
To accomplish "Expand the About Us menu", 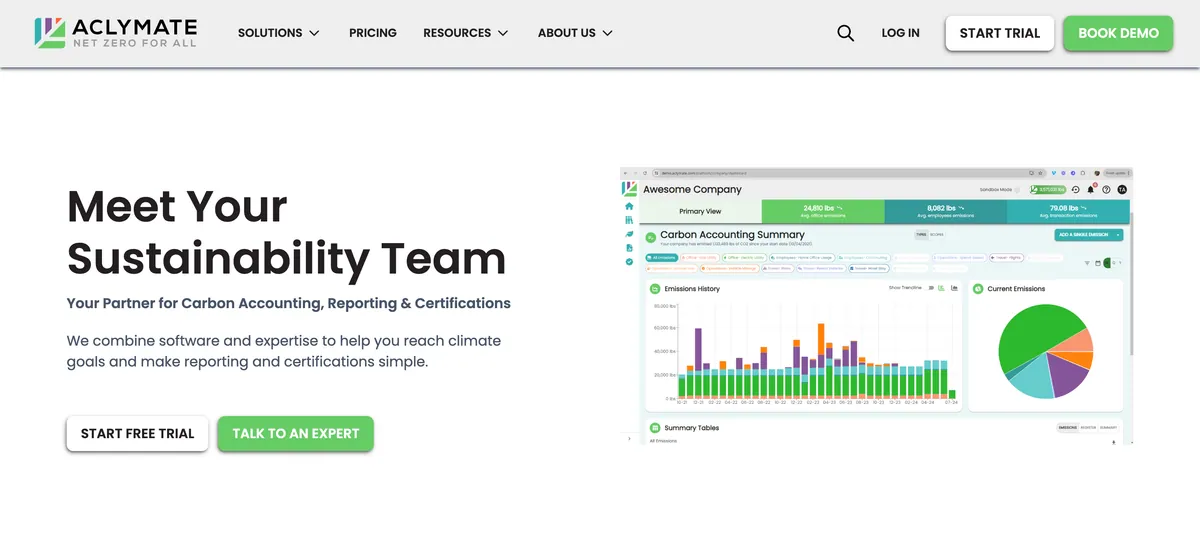I will pyautogui.click(x=575, y=33).
